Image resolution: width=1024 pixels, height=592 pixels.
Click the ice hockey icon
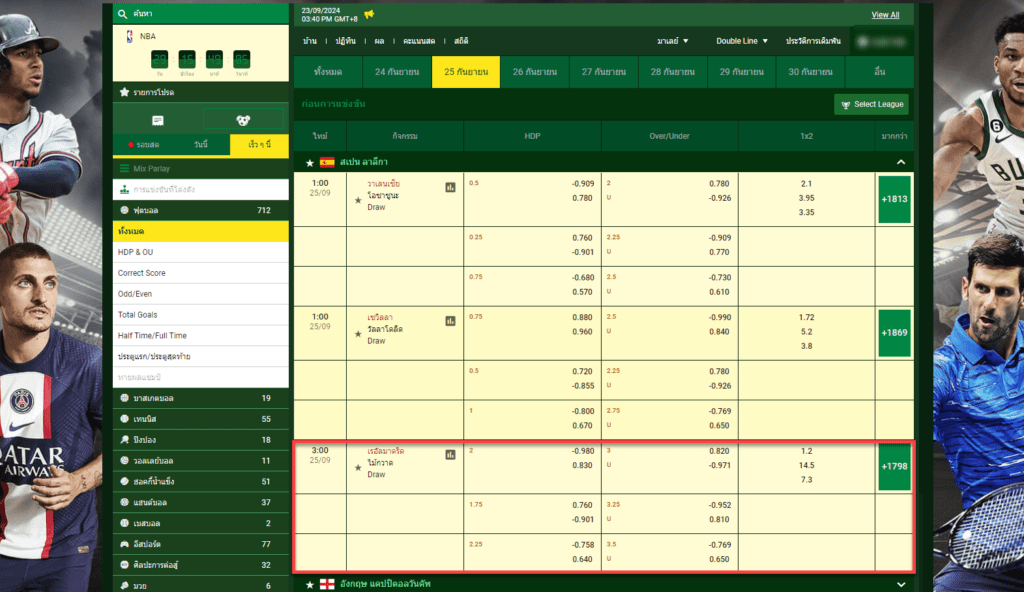124,482
